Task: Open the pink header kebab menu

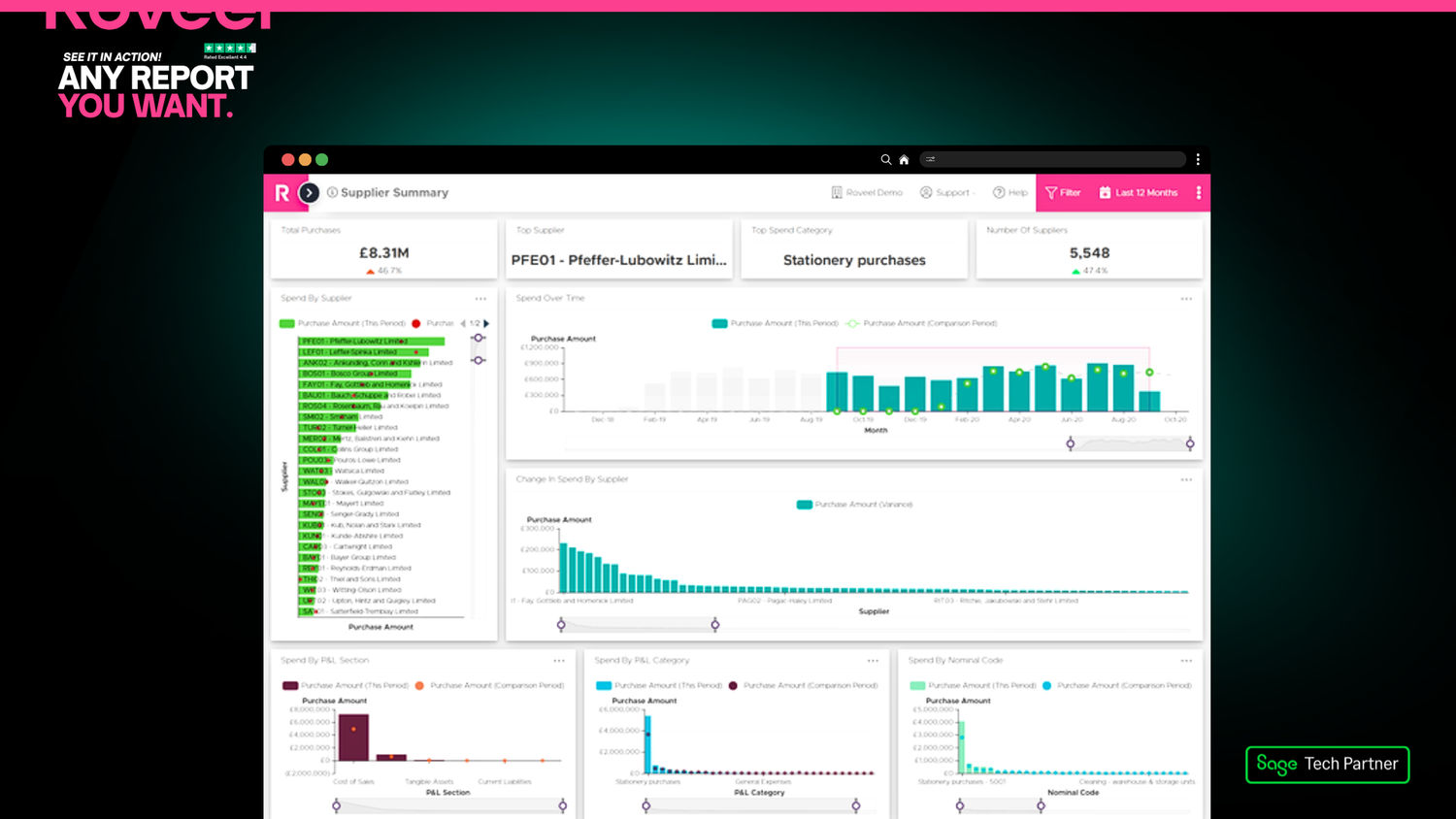Action: (x=1199, y=193)
